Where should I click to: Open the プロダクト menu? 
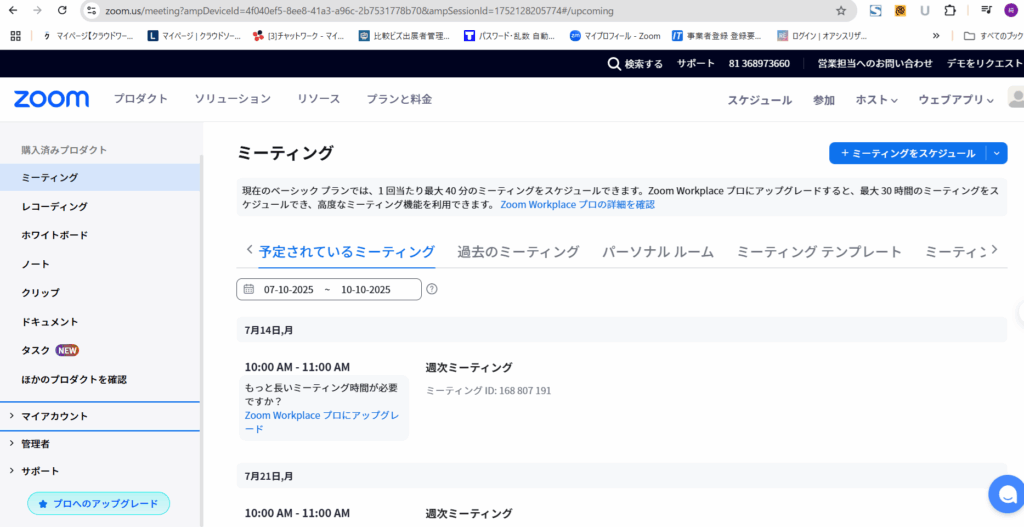[x=140, y=99]
